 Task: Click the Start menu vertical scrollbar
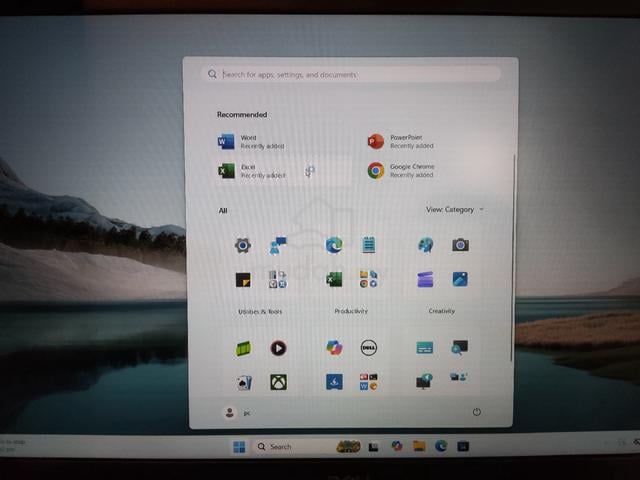pos(512,257)
